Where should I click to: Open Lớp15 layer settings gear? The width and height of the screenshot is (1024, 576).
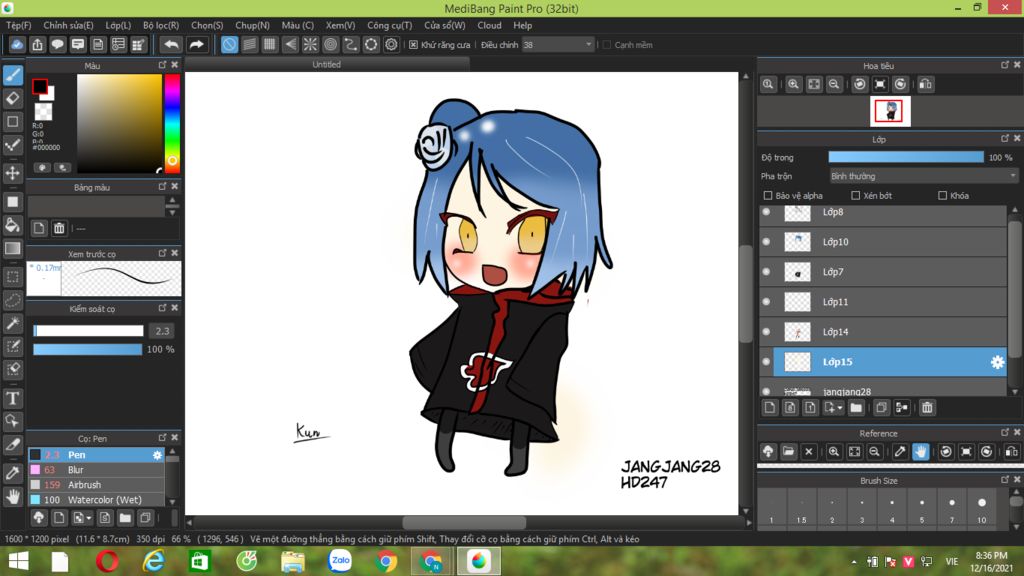click(x=997, y=362)
